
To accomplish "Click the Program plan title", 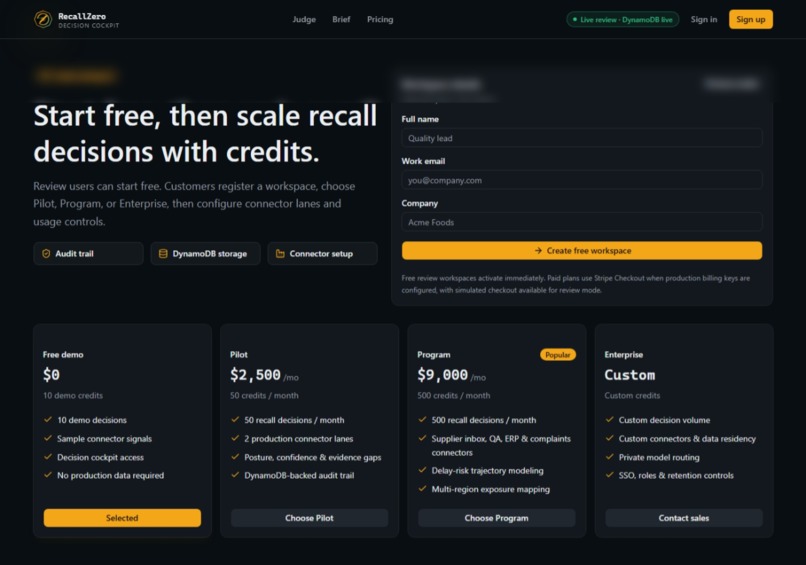I will pos(434,355).
